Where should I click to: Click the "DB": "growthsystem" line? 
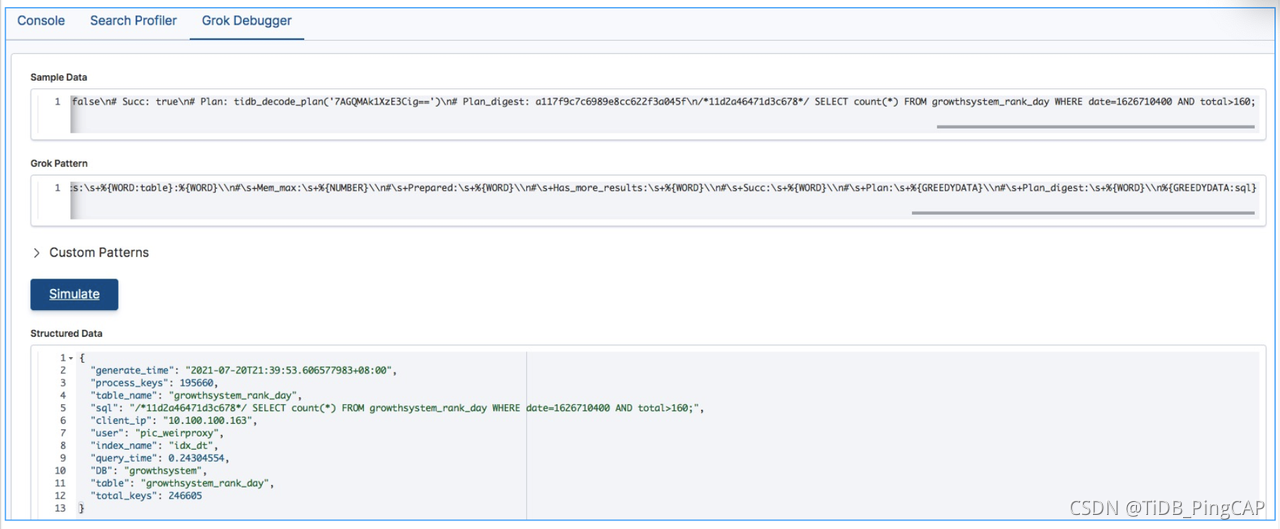(149, 471)
